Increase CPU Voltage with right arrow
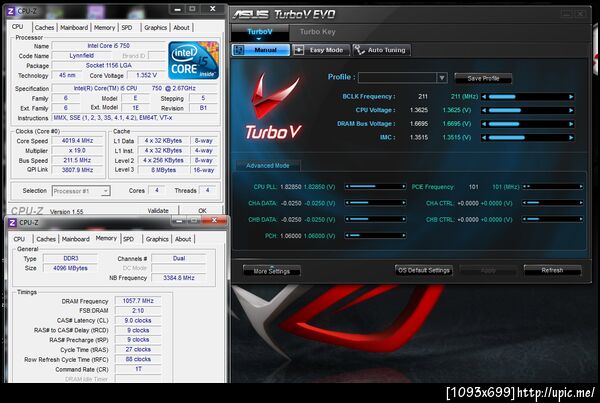This screenshot has width=600, height=403. [x=571, y=111]
